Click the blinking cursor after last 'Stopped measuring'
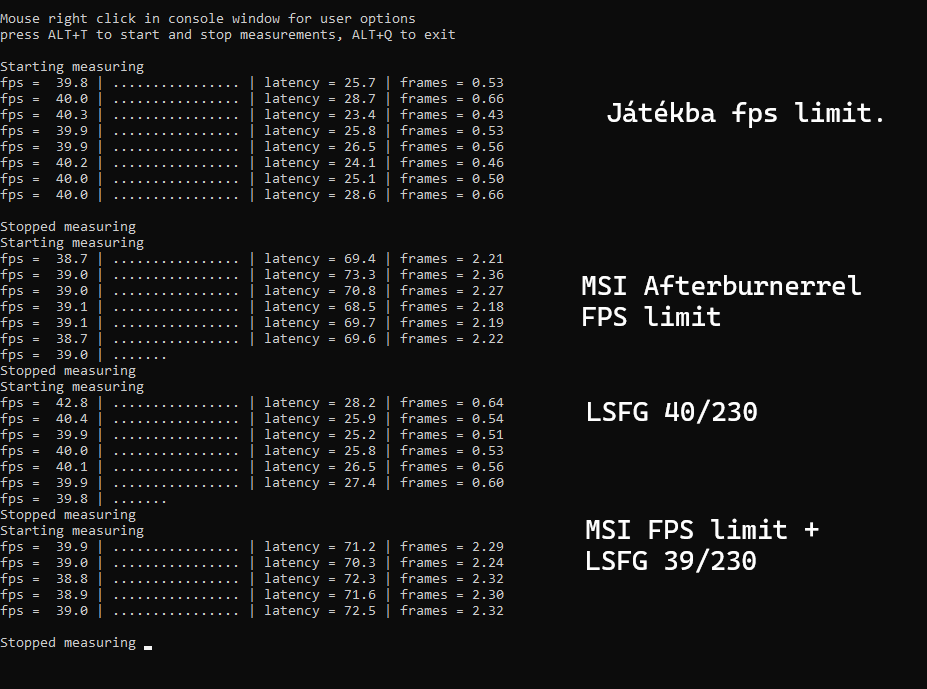Viewport: 927px width, 689px height. pos(148,647)
